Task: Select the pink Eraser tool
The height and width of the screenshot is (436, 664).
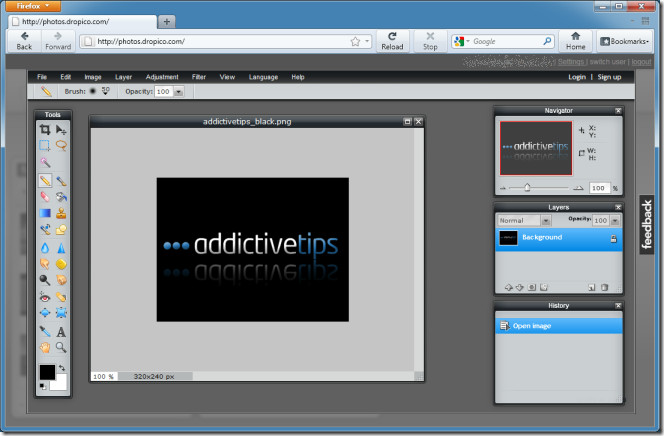Action: [x=45, y=197]
